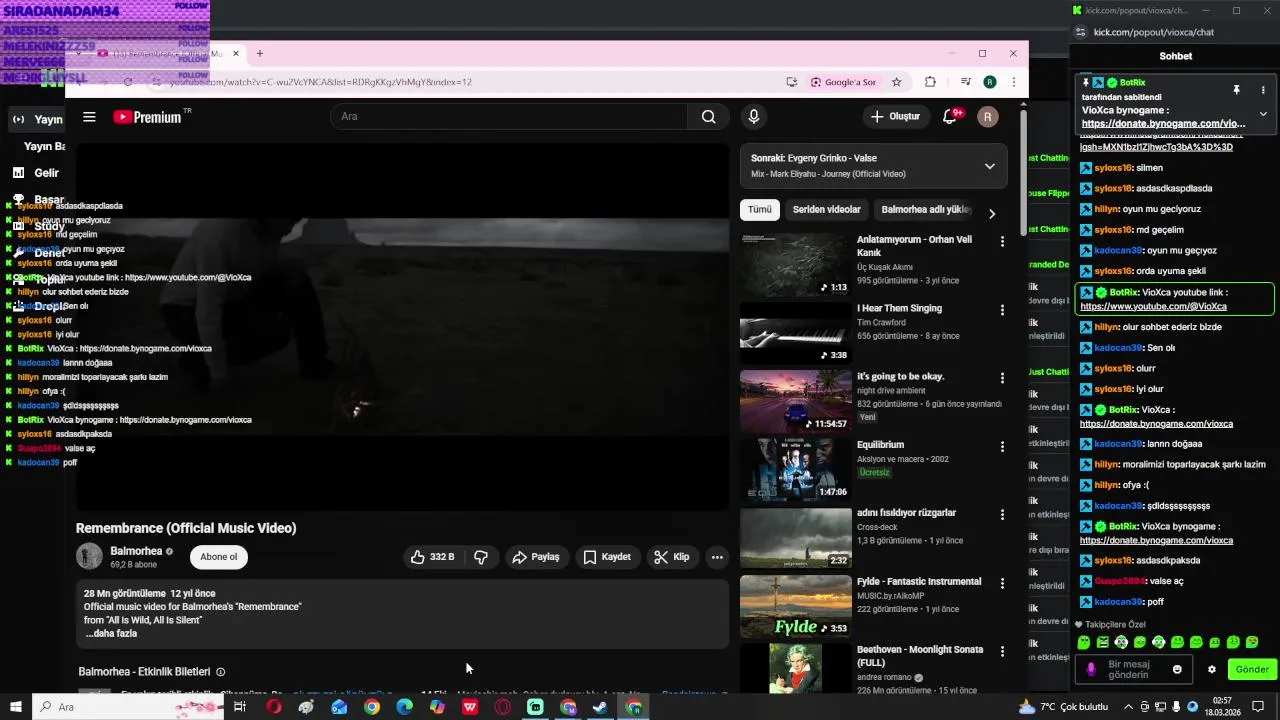Open the YouTube hamburger guide menu
The width and height of the screenshot is (1280, 720).
coord(89,117)
